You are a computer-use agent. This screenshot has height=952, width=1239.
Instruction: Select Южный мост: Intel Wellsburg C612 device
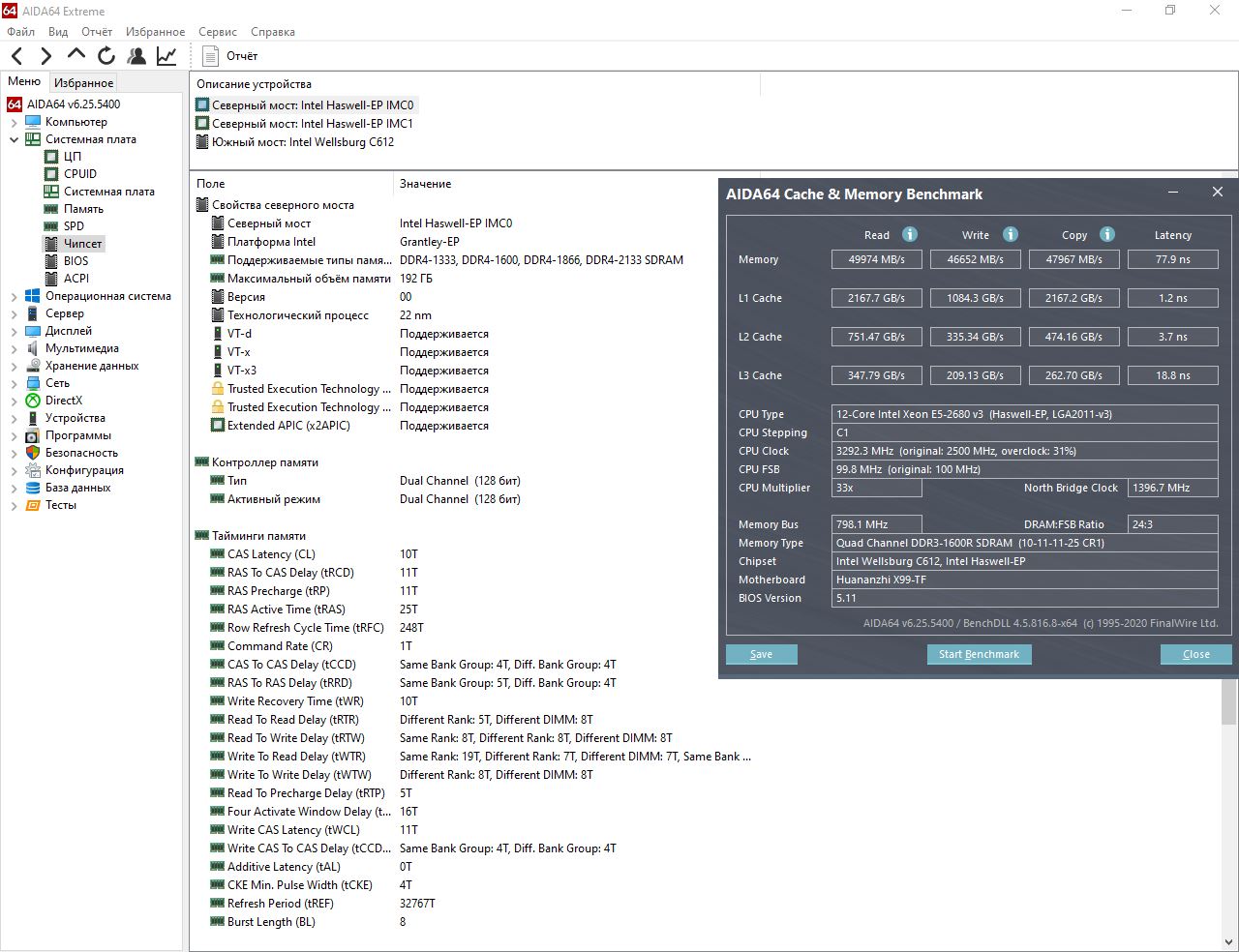click(x=295, y=142)
